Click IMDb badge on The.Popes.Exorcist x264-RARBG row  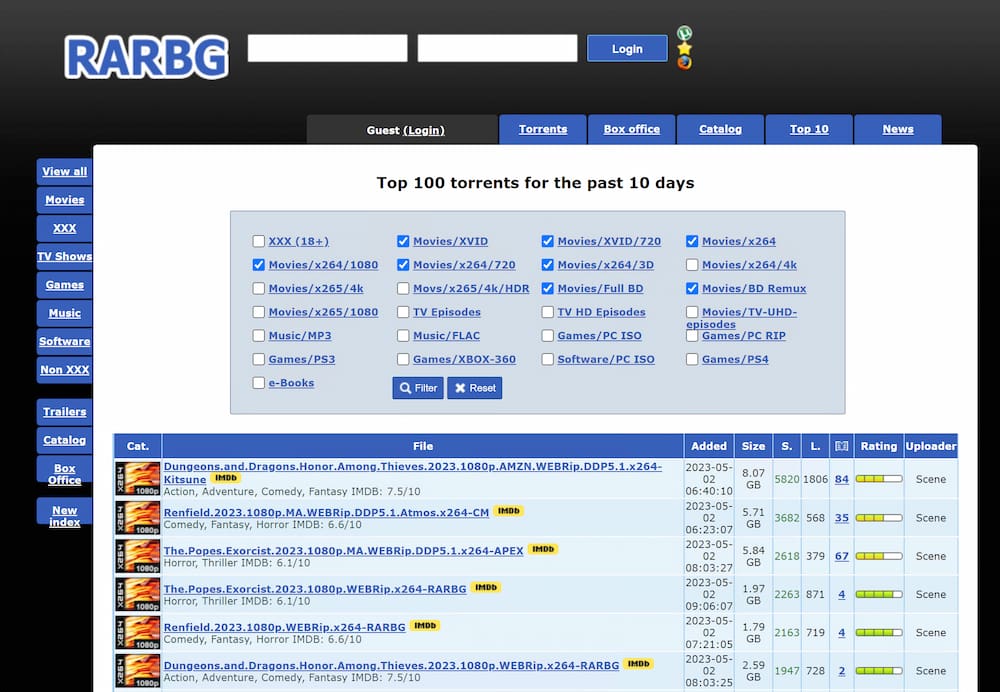click(486, 587)
